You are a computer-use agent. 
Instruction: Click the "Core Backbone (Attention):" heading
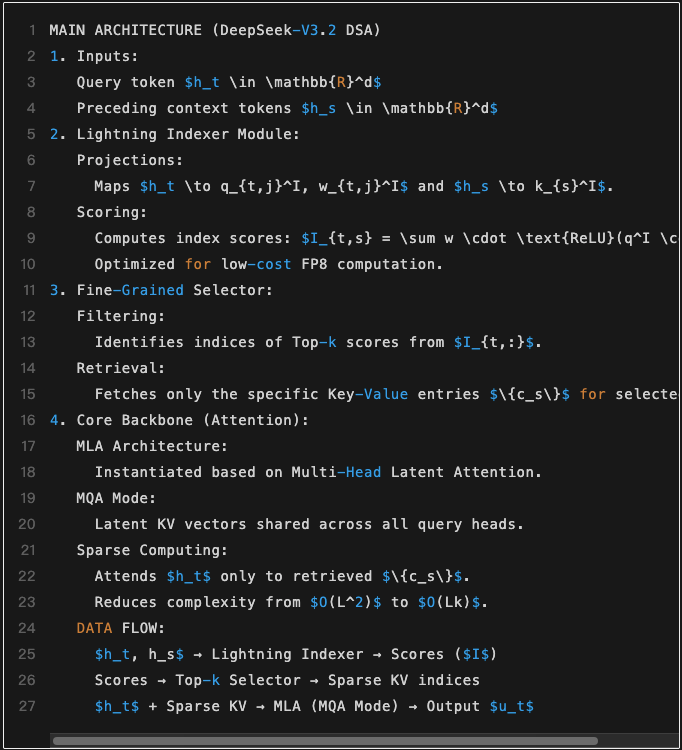[x=192, y=420]
